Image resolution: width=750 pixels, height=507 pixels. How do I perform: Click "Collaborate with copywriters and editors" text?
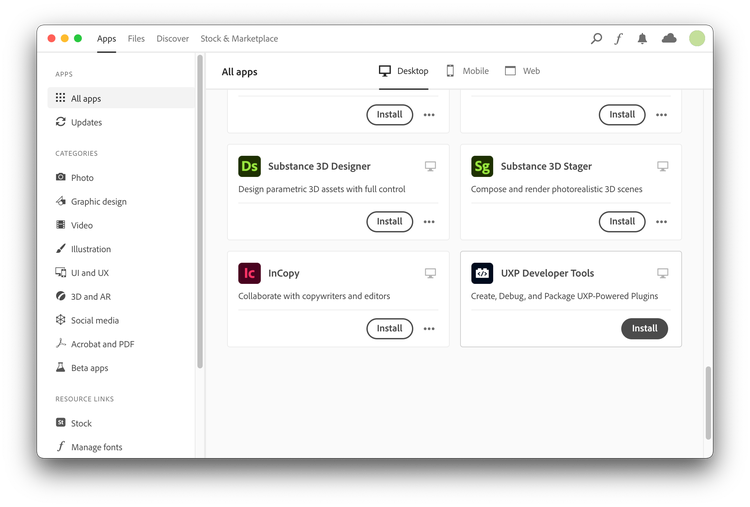click(314, 296)
